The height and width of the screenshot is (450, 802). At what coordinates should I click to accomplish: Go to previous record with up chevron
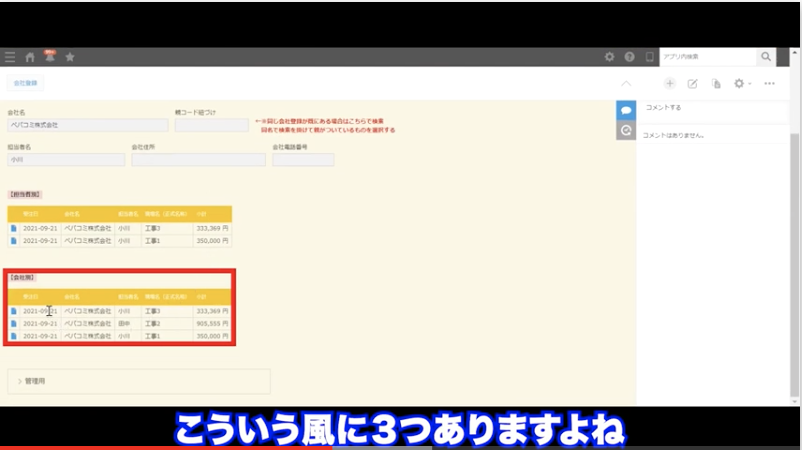tap(626, 84)
